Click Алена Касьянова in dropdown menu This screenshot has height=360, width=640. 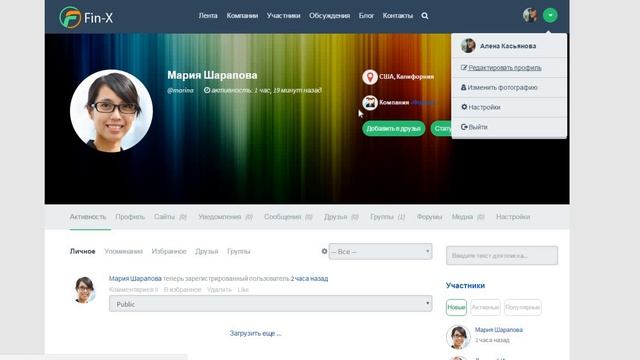point(509,46)
